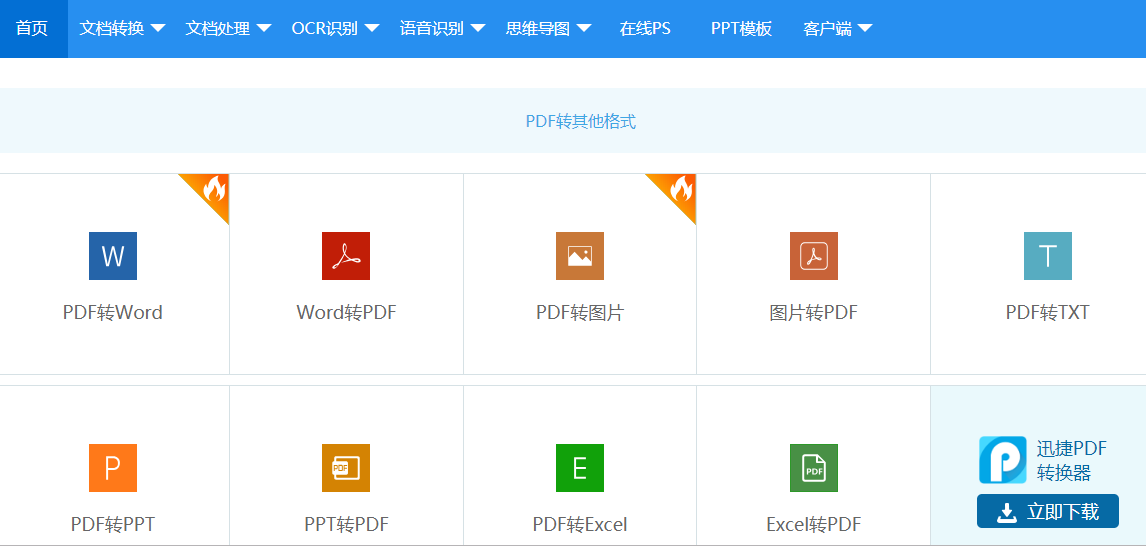Click the Excel转PDF green file icon
Screen dimensions: 1146x552
[x=813, y=468]
